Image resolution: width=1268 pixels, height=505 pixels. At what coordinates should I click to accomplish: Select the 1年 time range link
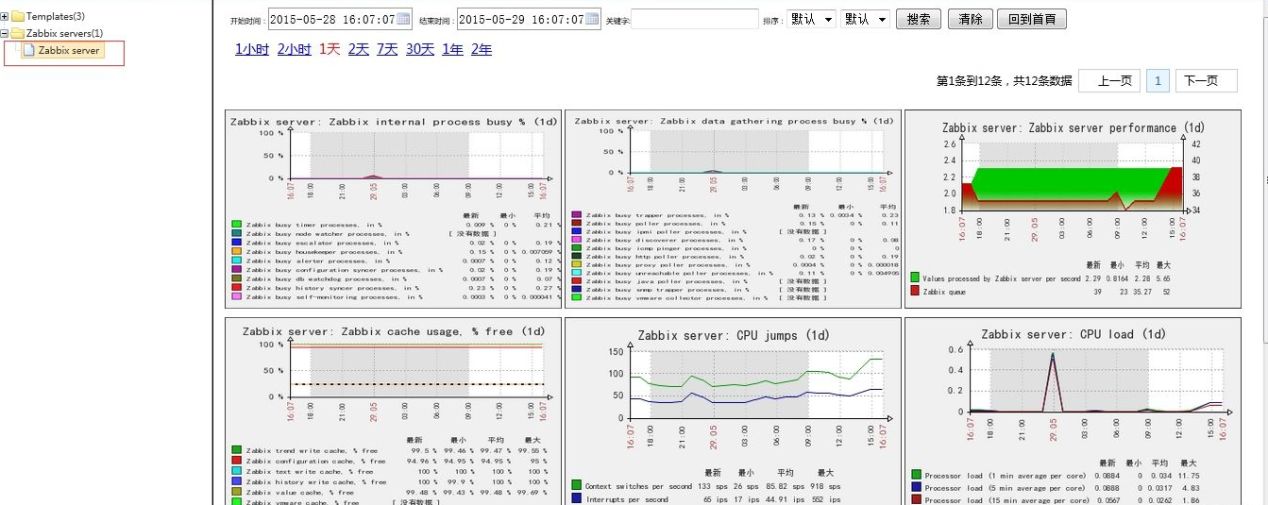coord(452,49)
